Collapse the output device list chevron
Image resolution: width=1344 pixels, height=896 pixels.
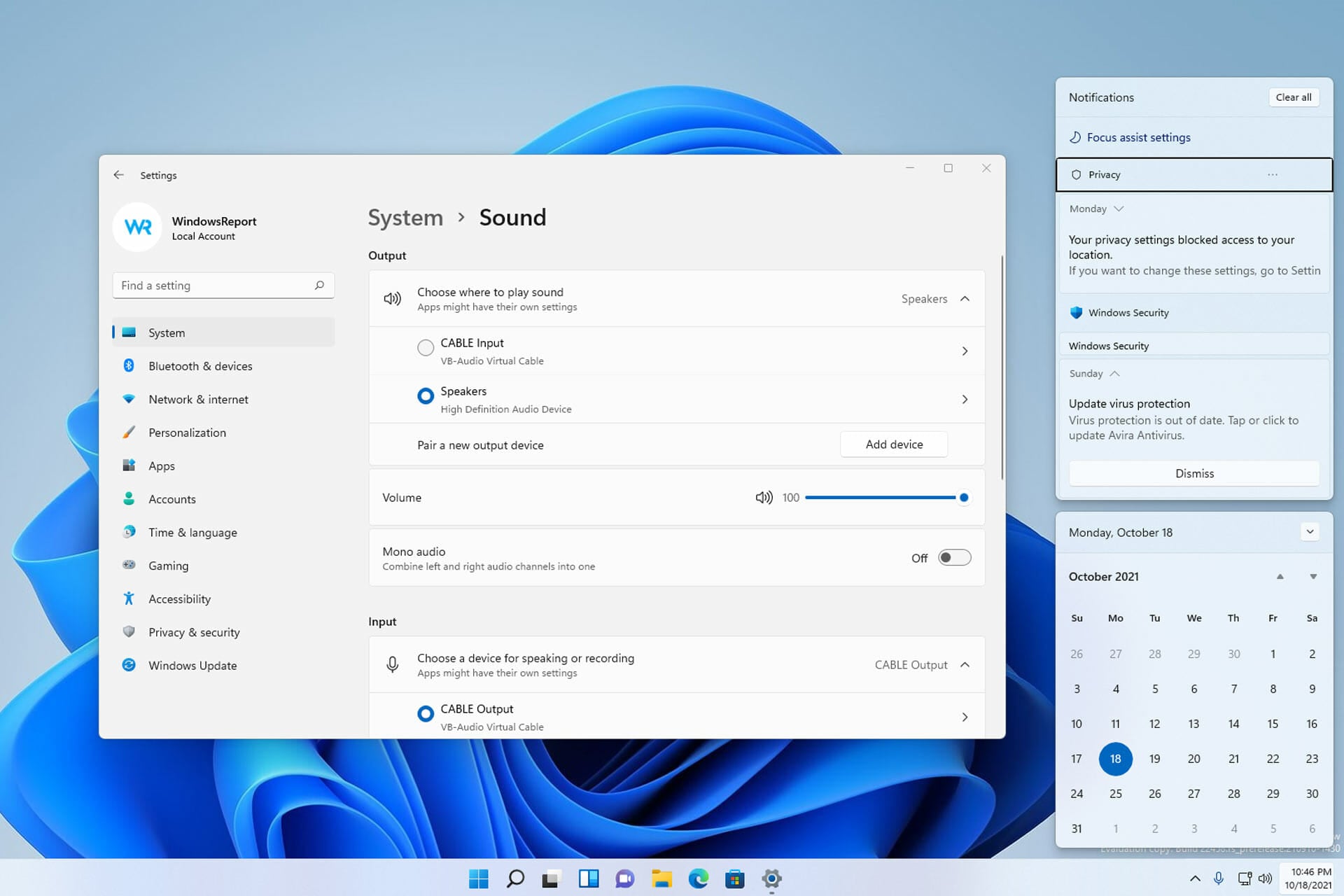coord(965,299)
